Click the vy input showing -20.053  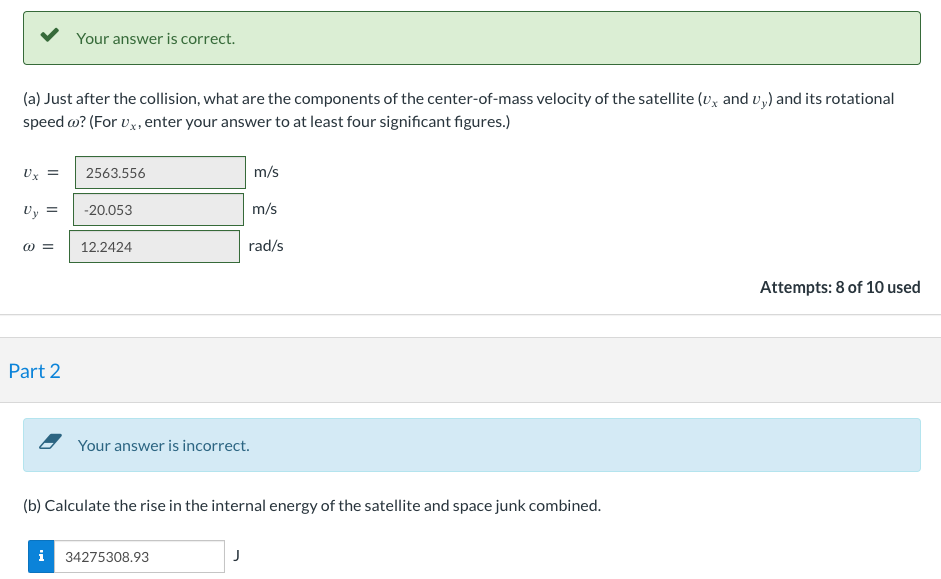click(159, 210)
